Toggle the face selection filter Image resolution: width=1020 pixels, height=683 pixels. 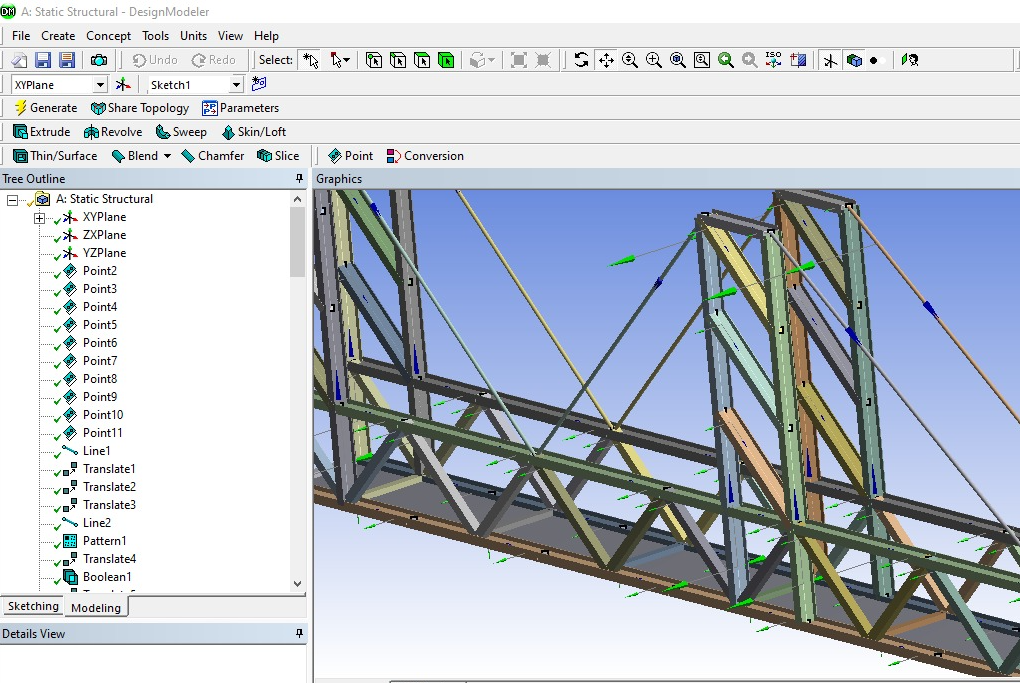[x=422, y=60]
